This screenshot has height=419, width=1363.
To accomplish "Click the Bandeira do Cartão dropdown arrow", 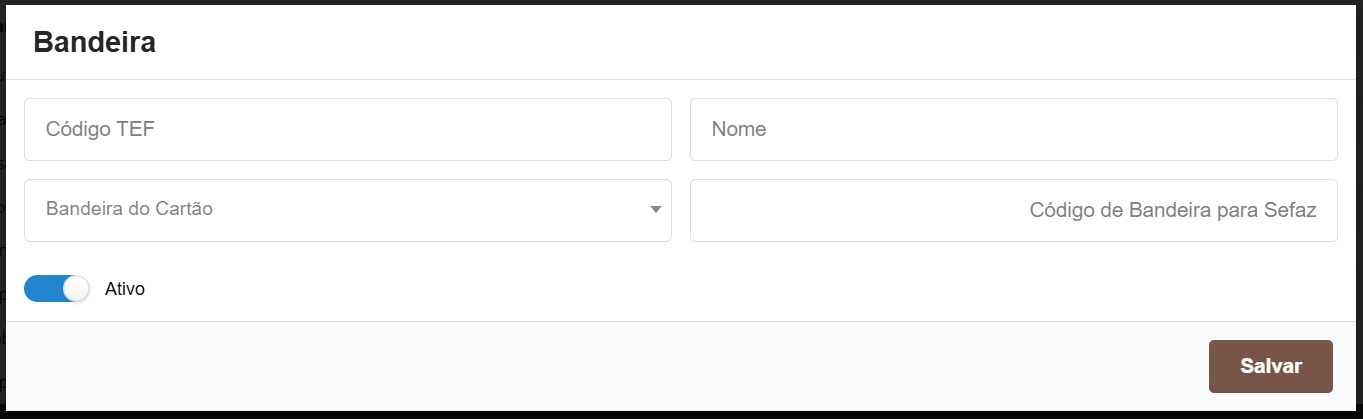I will tap(656, 210).
